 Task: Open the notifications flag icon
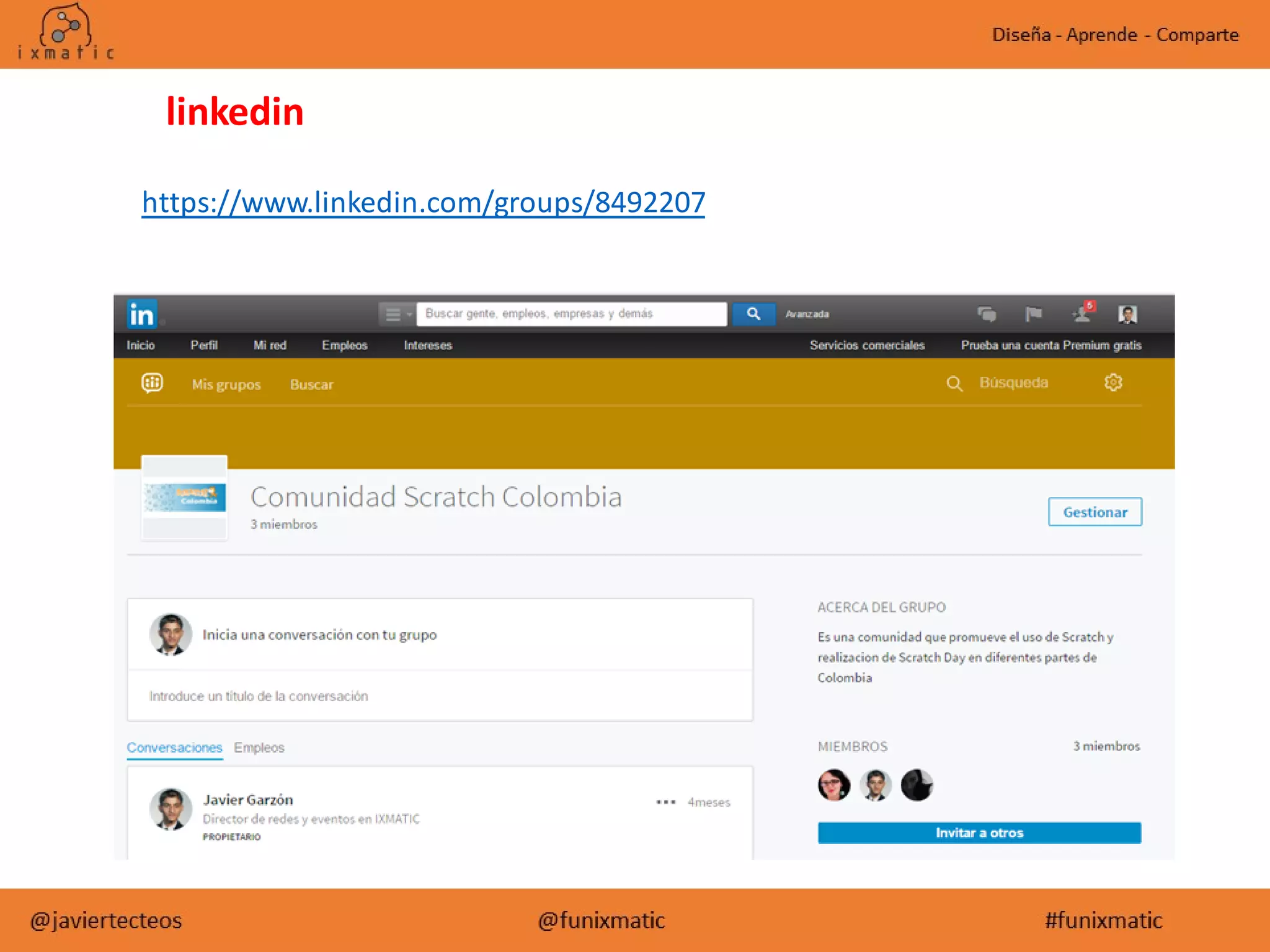click(1033, 314)
